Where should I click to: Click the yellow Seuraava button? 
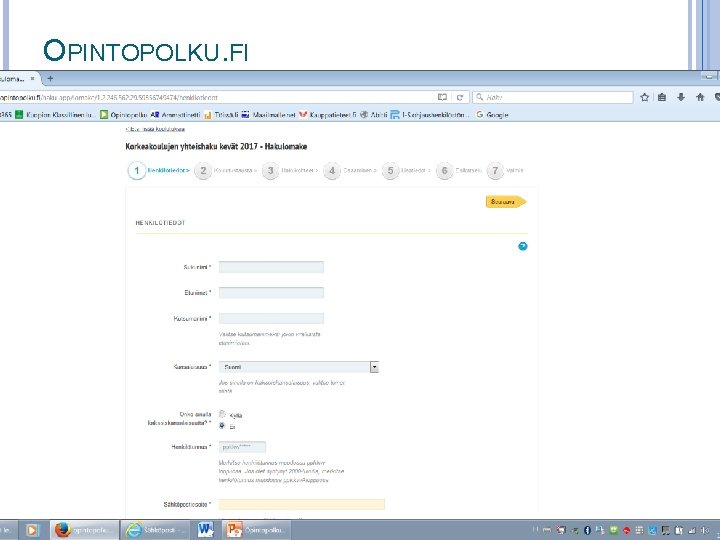[x=506, y=202]
